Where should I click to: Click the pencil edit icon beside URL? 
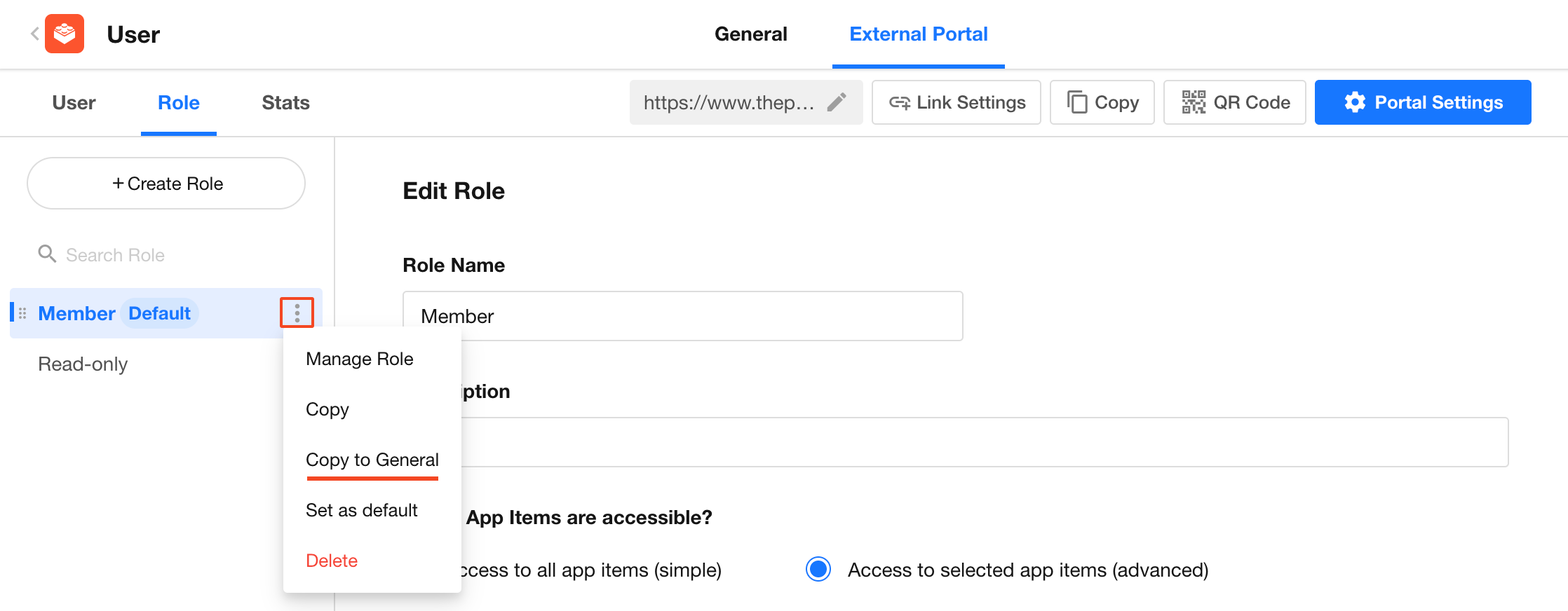(836, 102)
